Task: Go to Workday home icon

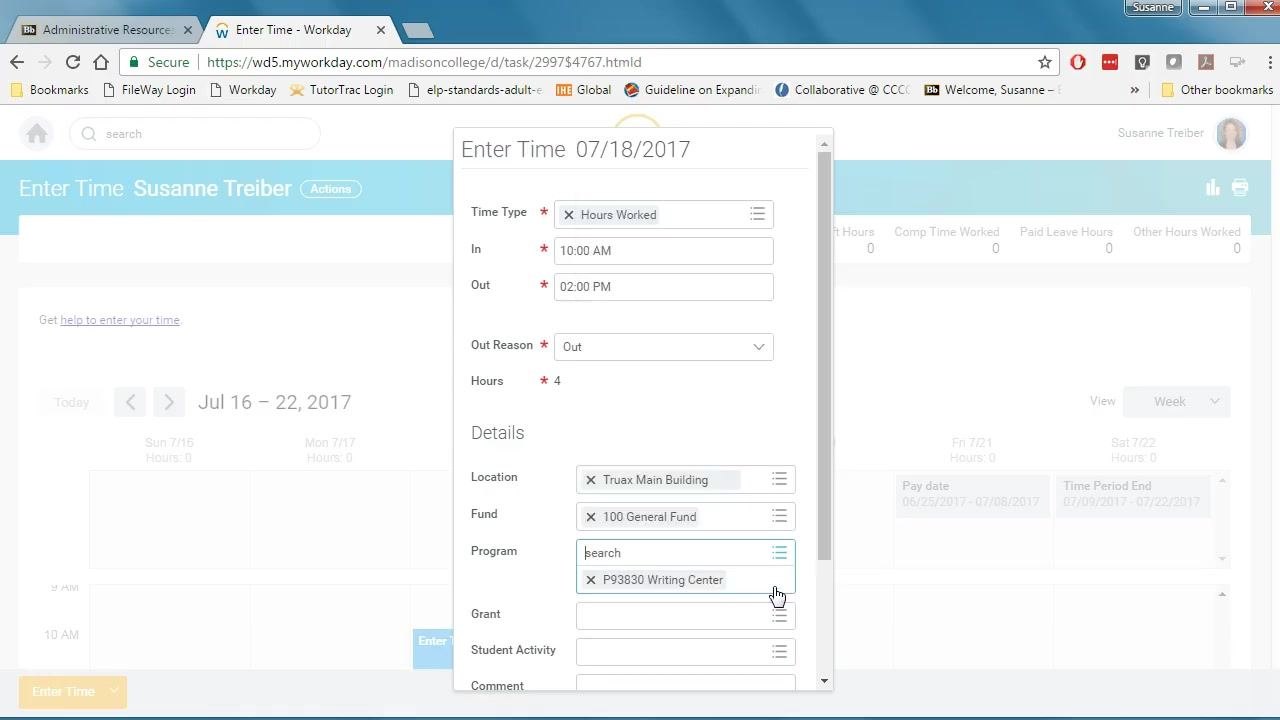Action: pos(37,133)
